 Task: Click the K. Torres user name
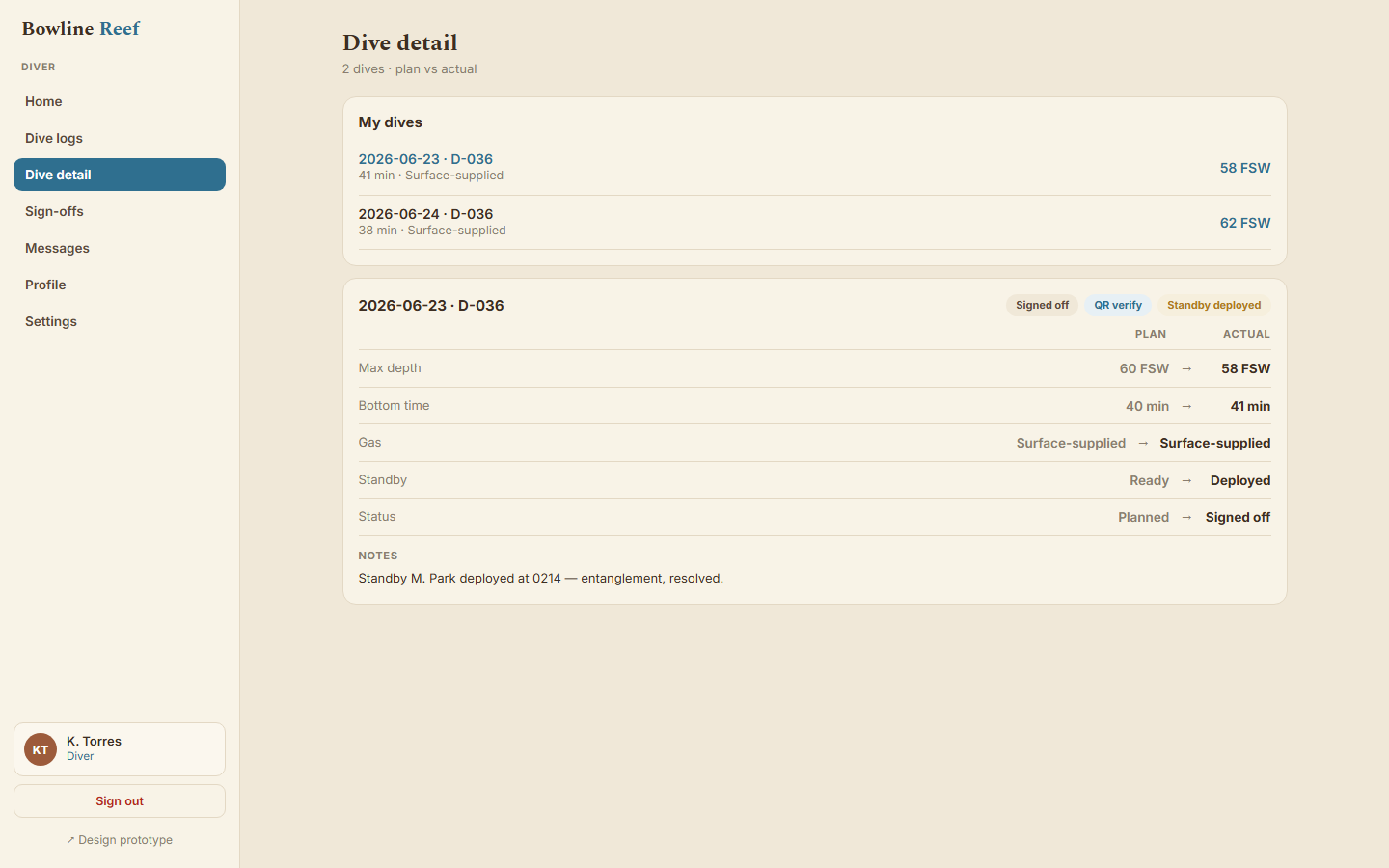pyautogui.click(x=94, y=742)
